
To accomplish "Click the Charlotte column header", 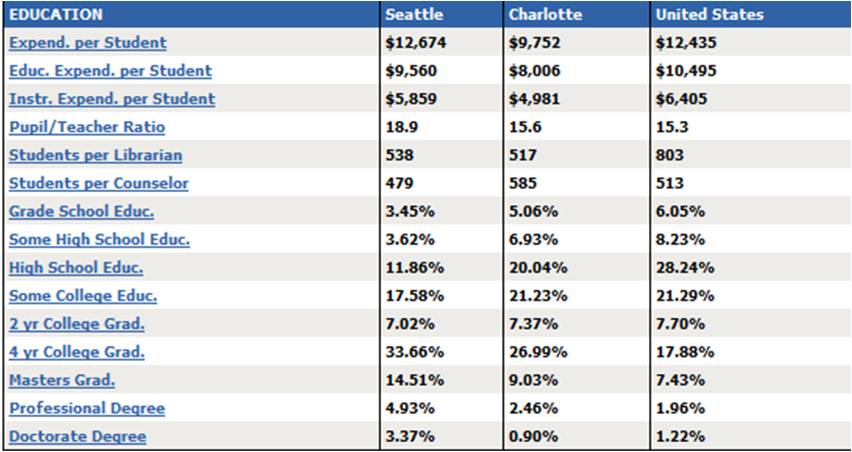I will [x=545, y=15].
